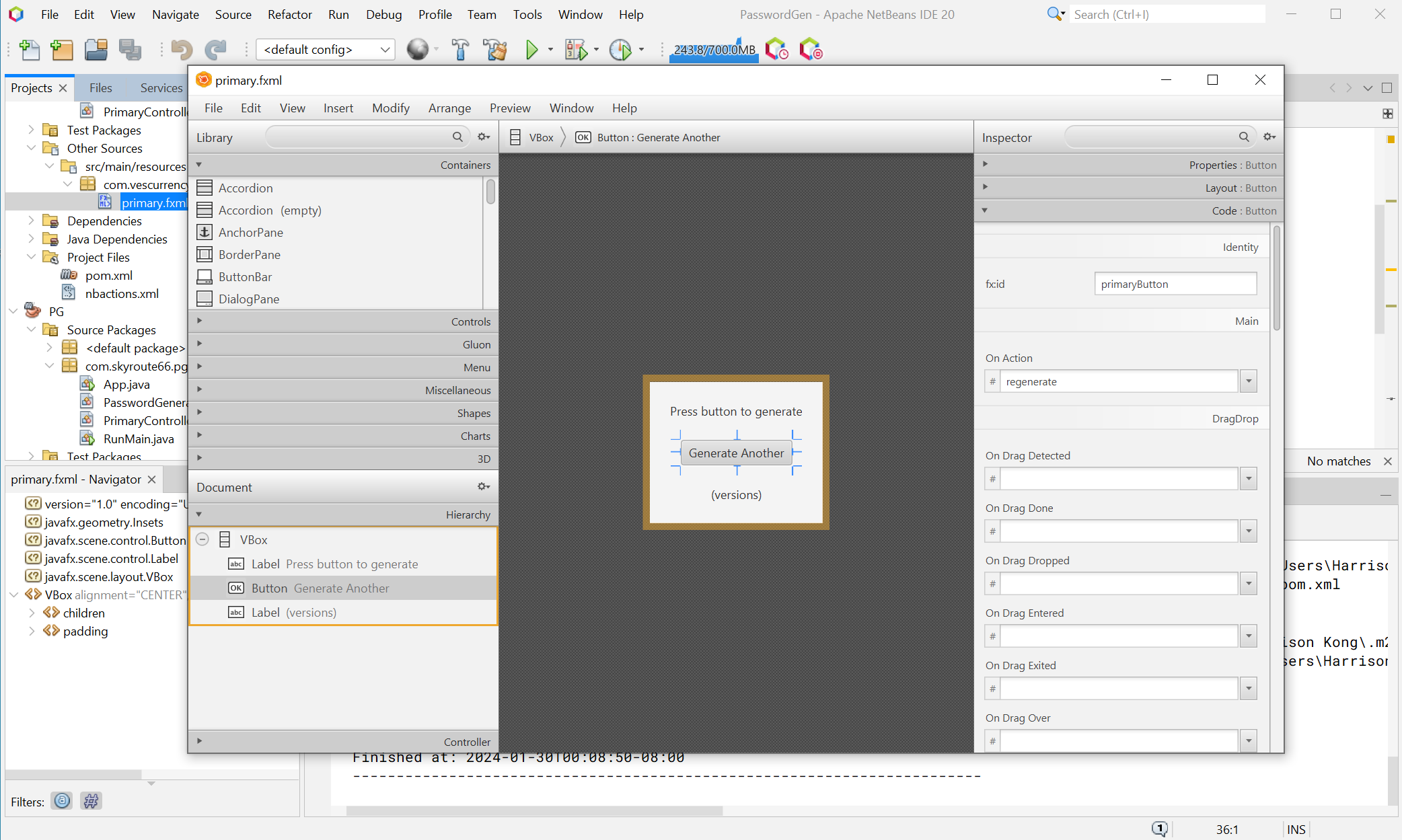
Task: Click the Profile Project clock icon
Action: click(620, 50)
